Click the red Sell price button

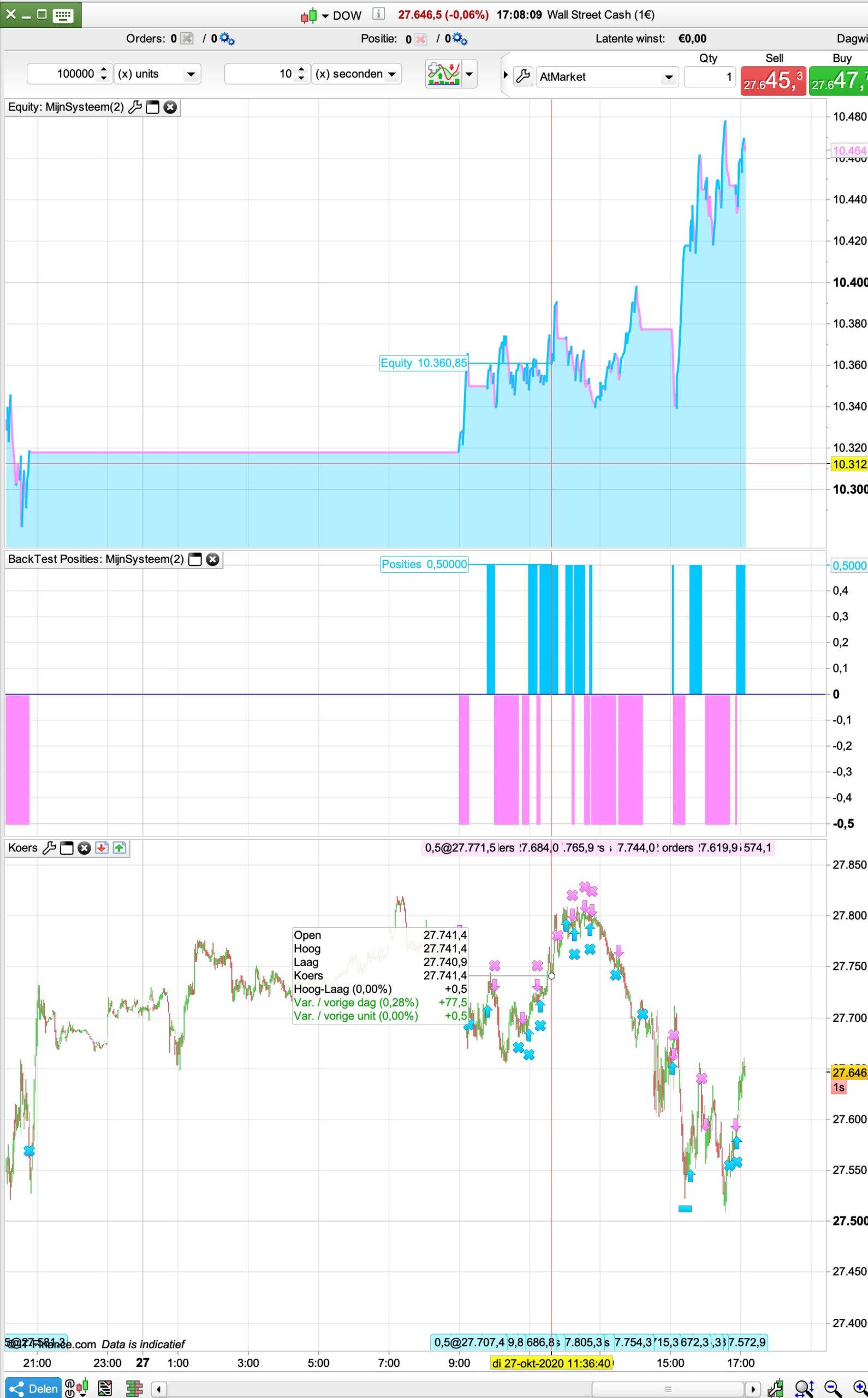773,81
